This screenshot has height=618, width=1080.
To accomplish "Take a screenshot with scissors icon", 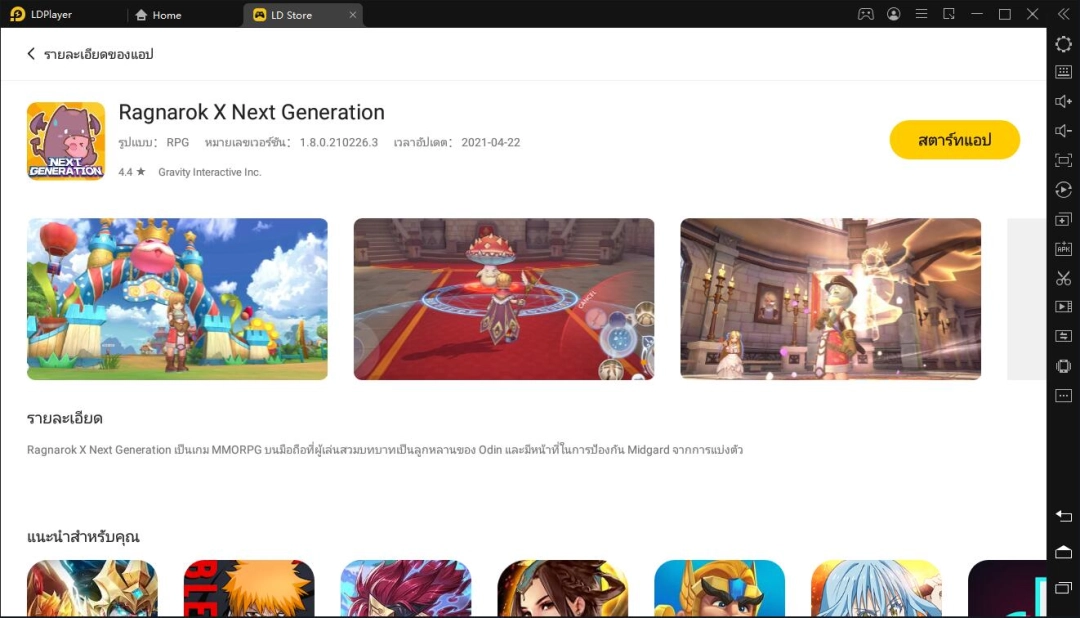I will (1063, 278).
